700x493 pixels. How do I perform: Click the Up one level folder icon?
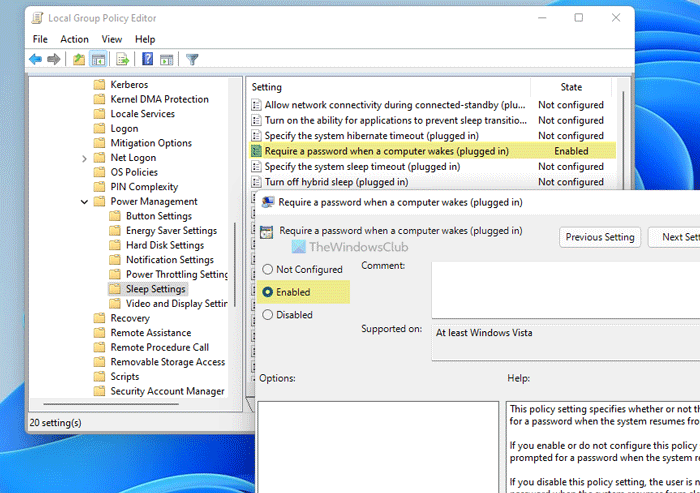click(x=79, y=59)
